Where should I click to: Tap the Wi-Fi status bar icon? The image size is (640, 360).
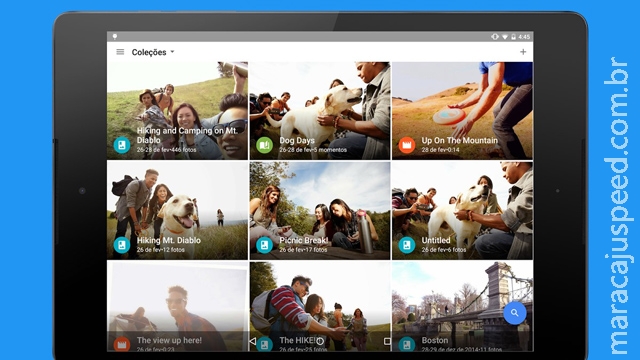pyautogui.click(x=505, y=37)
